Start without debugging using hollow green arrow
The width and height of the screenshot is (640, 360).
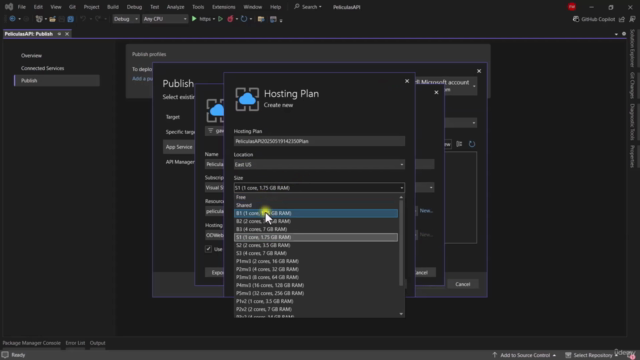[220, 19]
